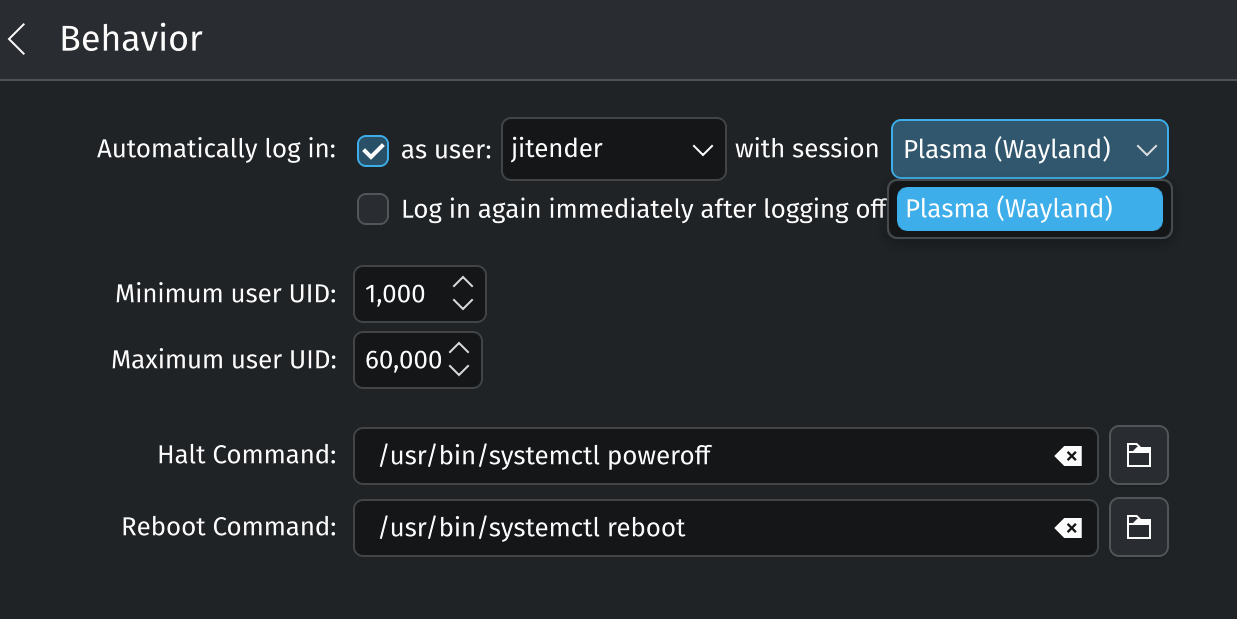The height and width of the screenshot is (619, 1237).
Task: Clear the Reboot Command text field
Action: [x=1068, y=528]
